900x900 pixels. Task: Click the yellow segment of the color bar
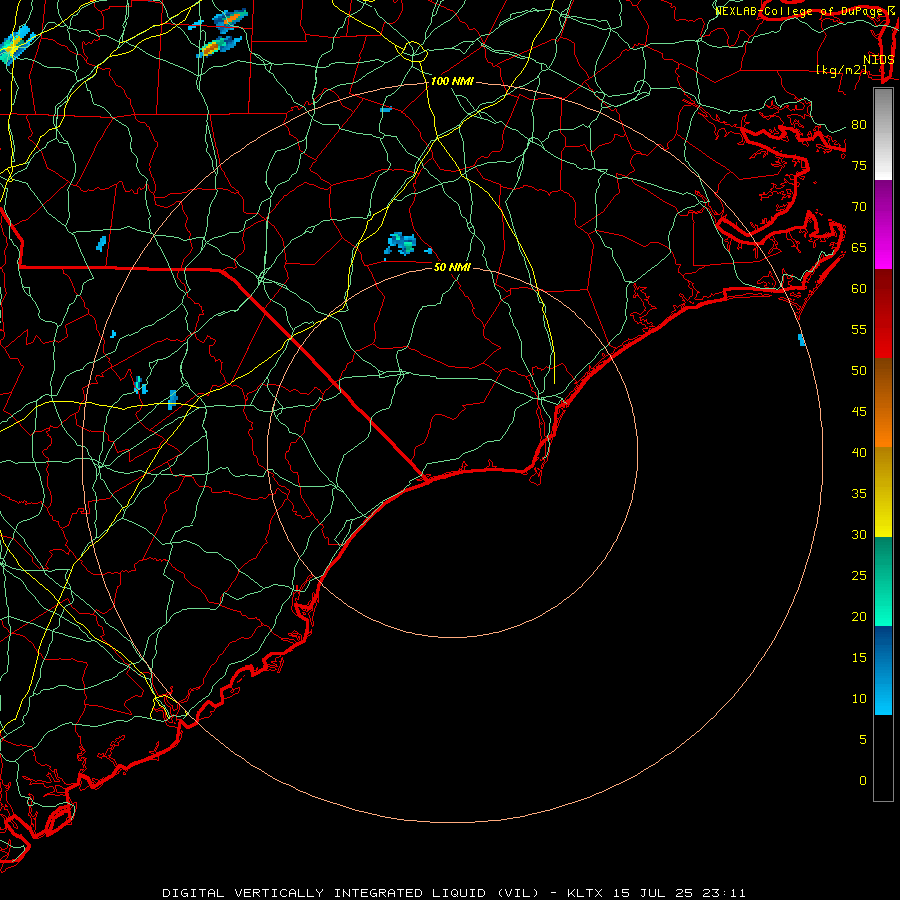point(883,492)
